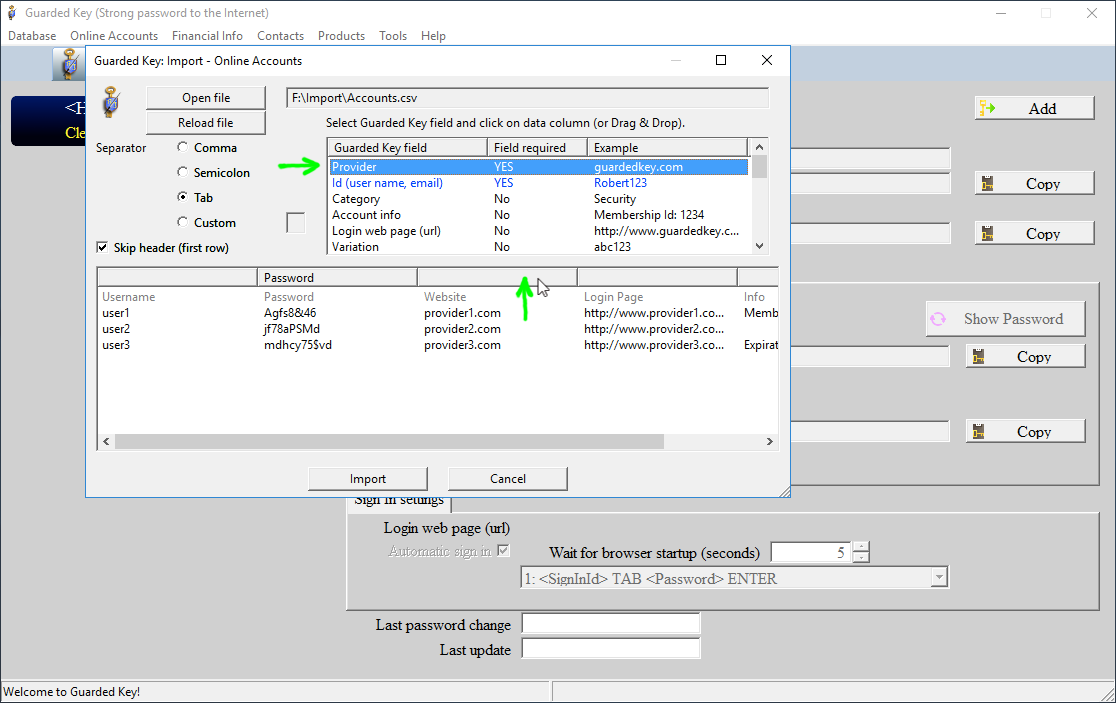Image resolution: width=1116 pixels, height=703 pixels.
Task: Click the Copy button directly beneath Add
Action: point(1034,184)
